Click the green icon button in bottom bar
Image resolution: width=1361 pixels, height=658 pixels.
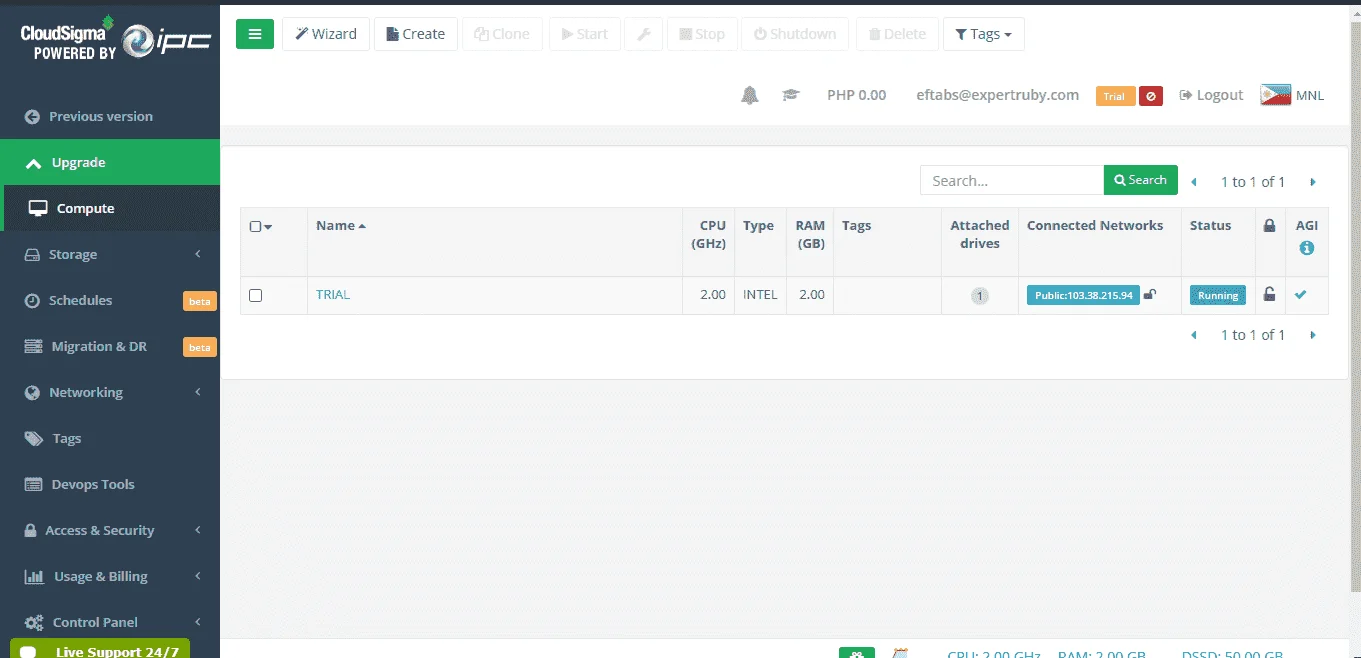click(857, 652)
